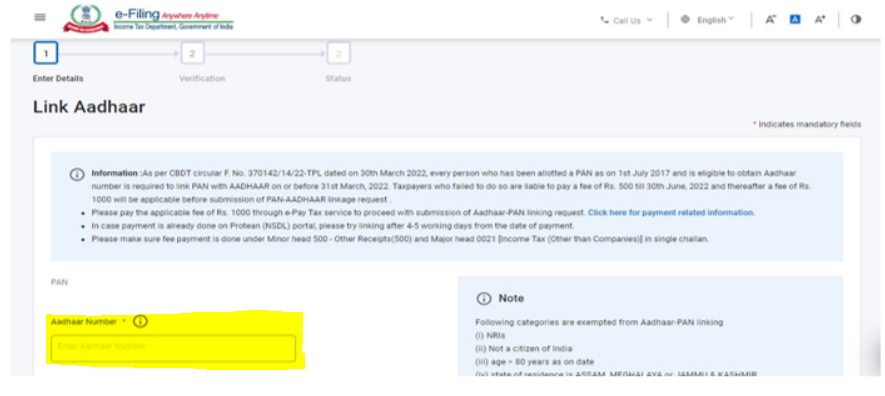Select the Status step box
Viewport: 885px width, 396px height.
(339, 54)
